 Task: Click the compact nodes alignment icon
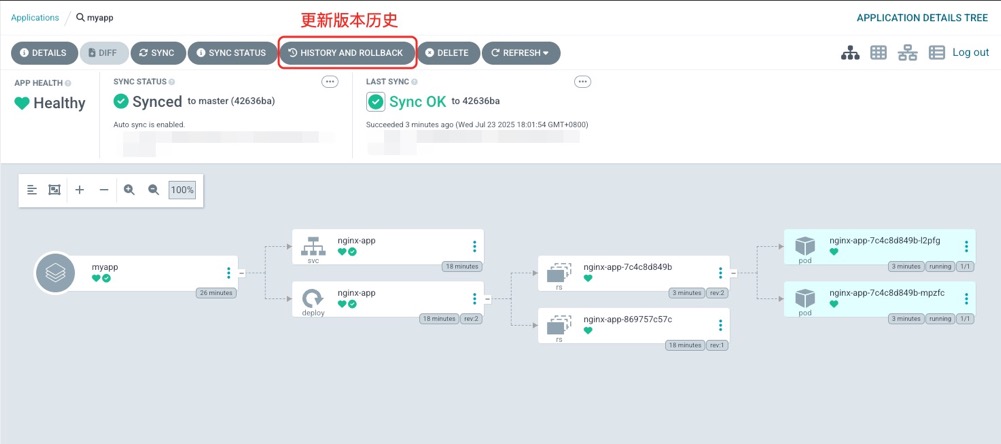pyautogui.click(x=32, y=190)
